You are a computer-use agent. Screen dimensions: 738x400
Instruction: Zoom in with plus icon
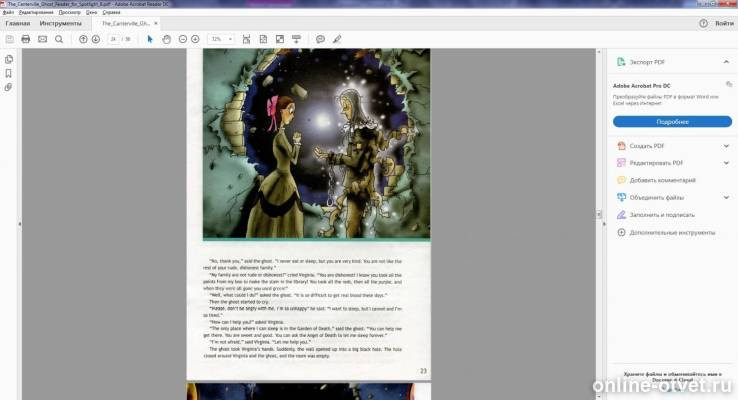[x=195, y=39]
